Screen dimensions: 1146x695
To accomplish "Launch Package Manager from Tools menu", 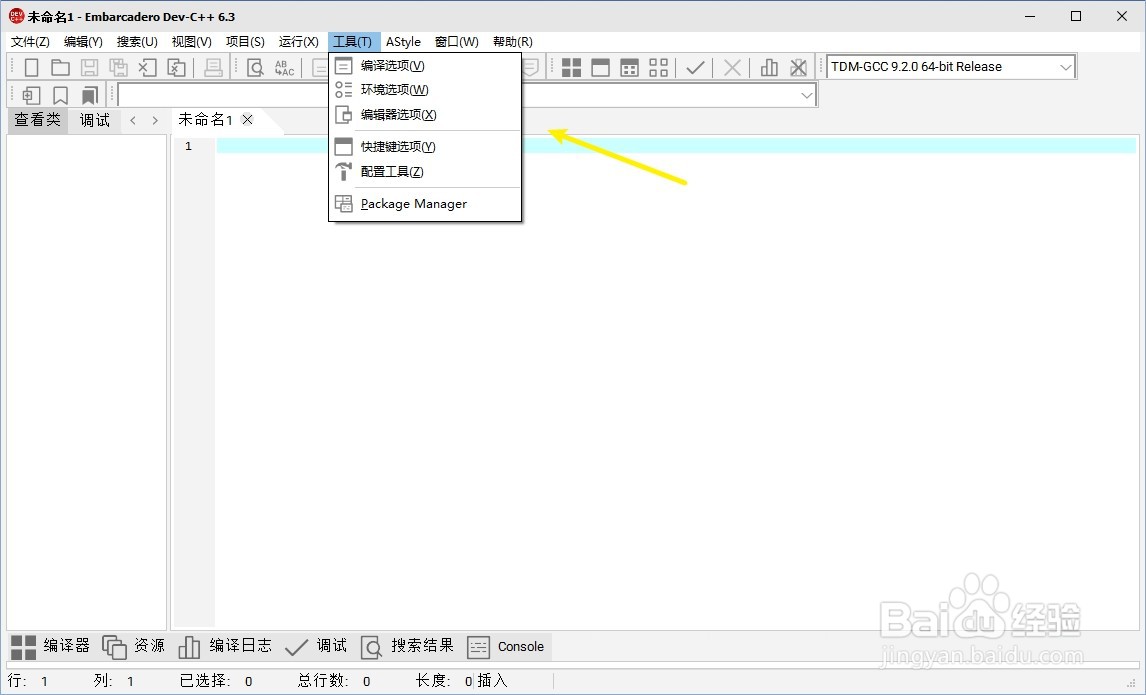I will [425, 204].
